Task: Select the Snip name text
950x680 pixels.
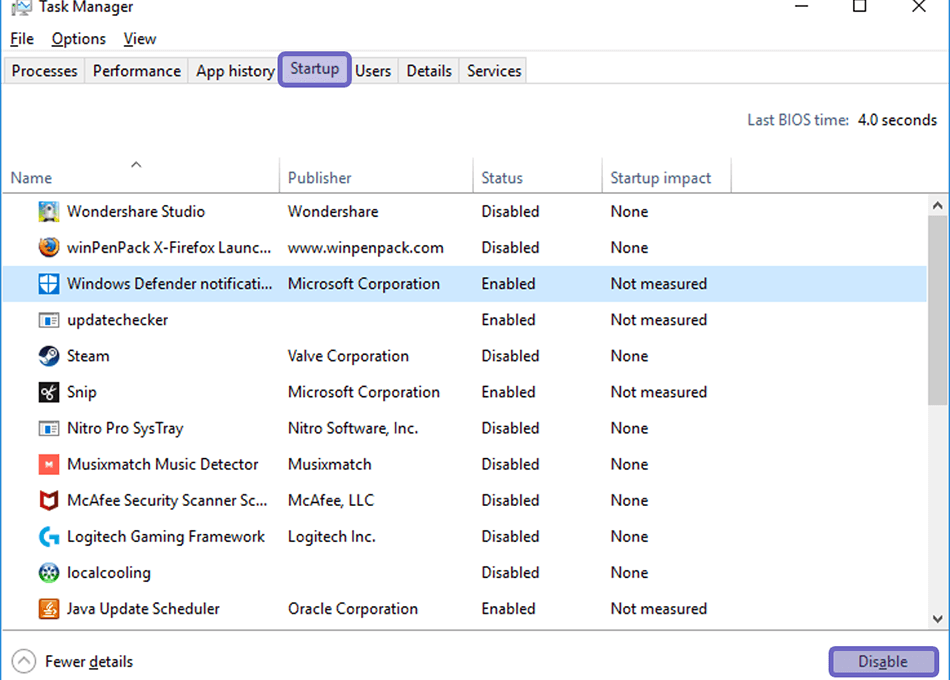Action: (82, 392)
